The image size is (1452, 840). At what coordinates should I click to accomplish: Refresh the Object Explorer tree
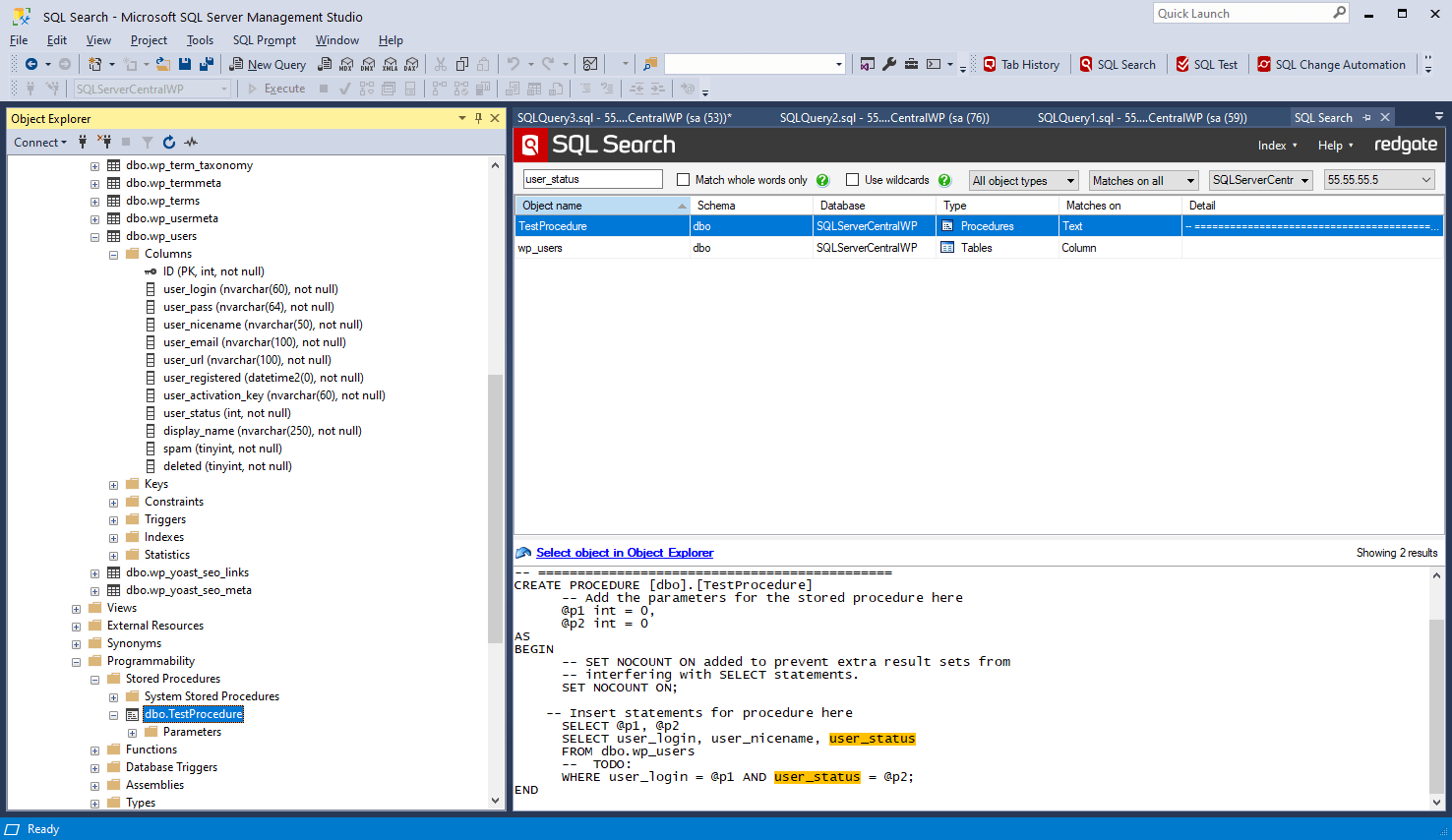coord(167,142)
